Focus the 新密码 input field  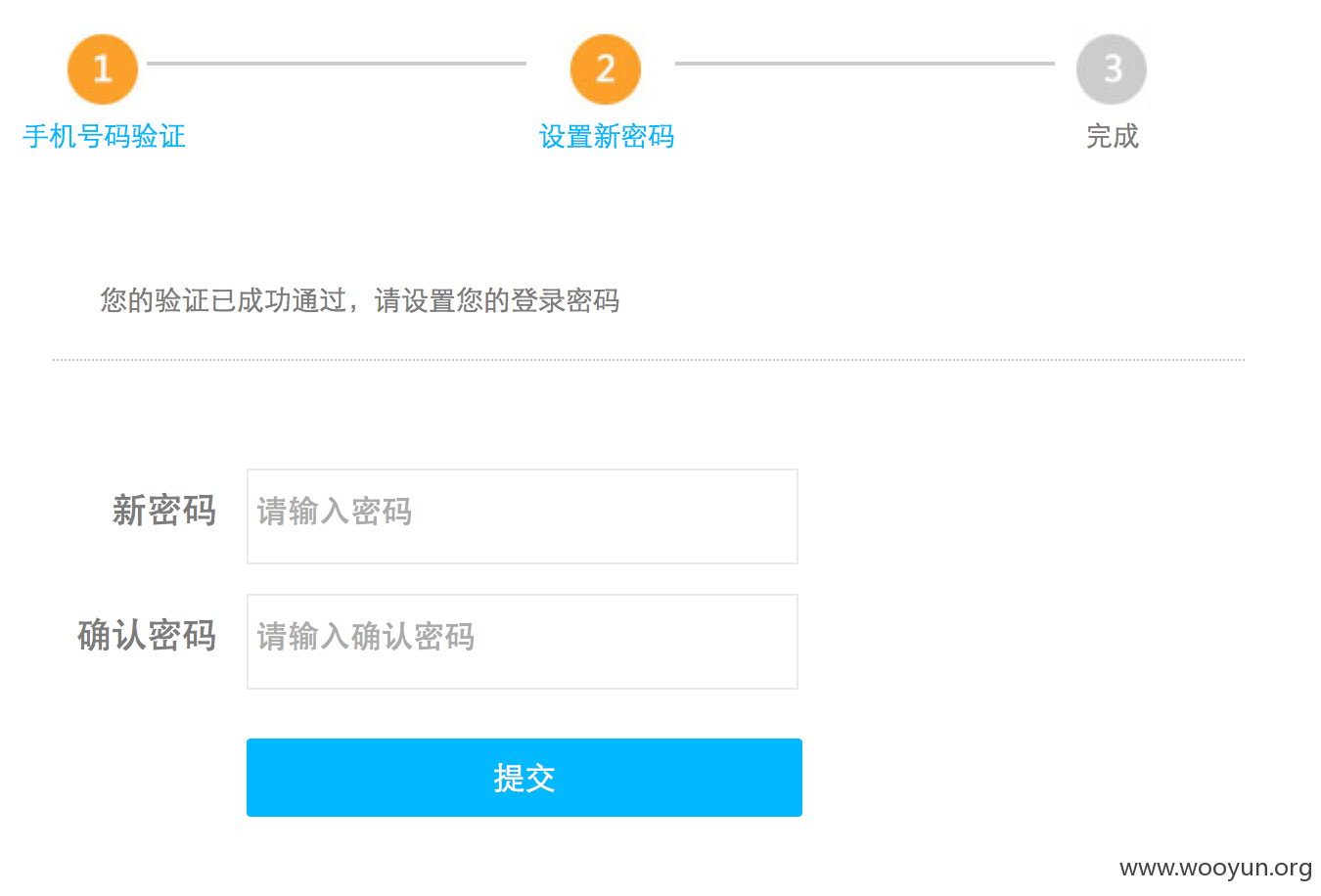(523, 516)
